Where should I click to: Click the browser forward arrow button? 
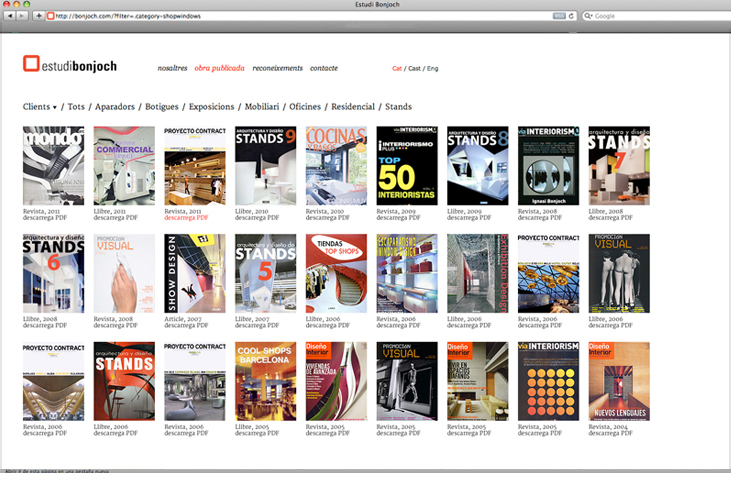pos(22,16)
